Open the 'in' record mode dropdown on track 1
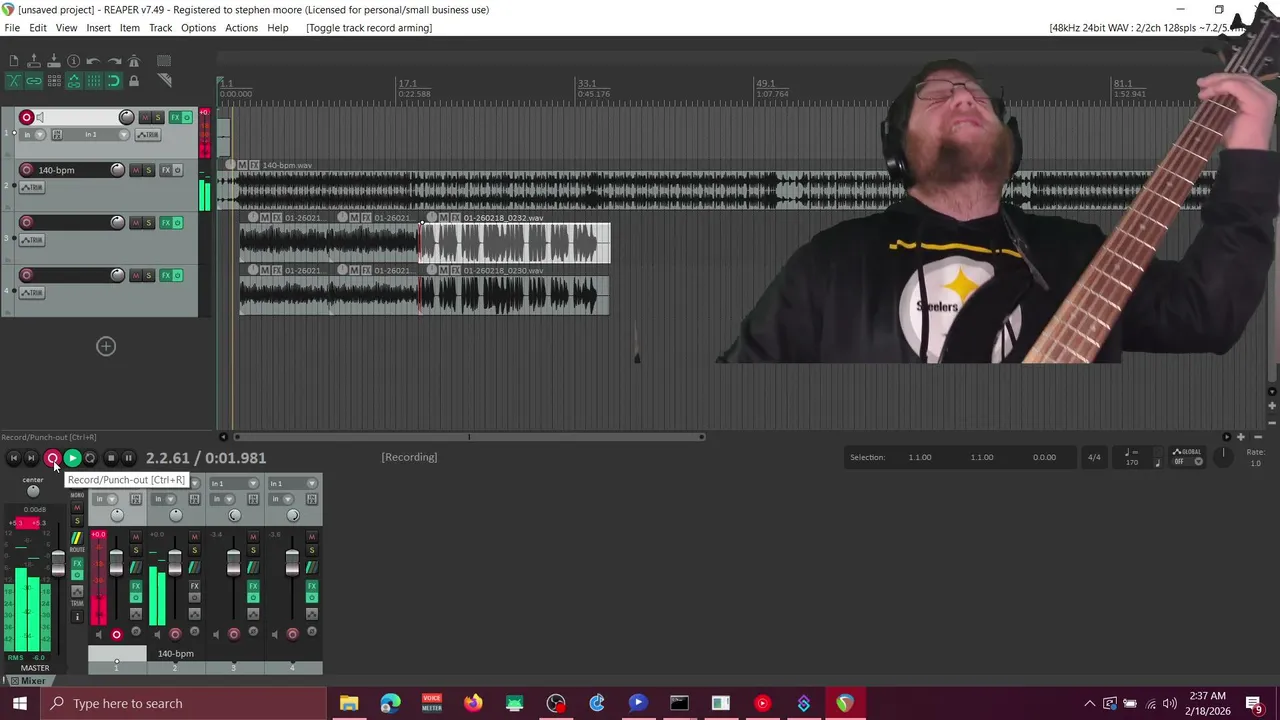The height and width of the screenshot is (720, 1280). click(33, 135)
